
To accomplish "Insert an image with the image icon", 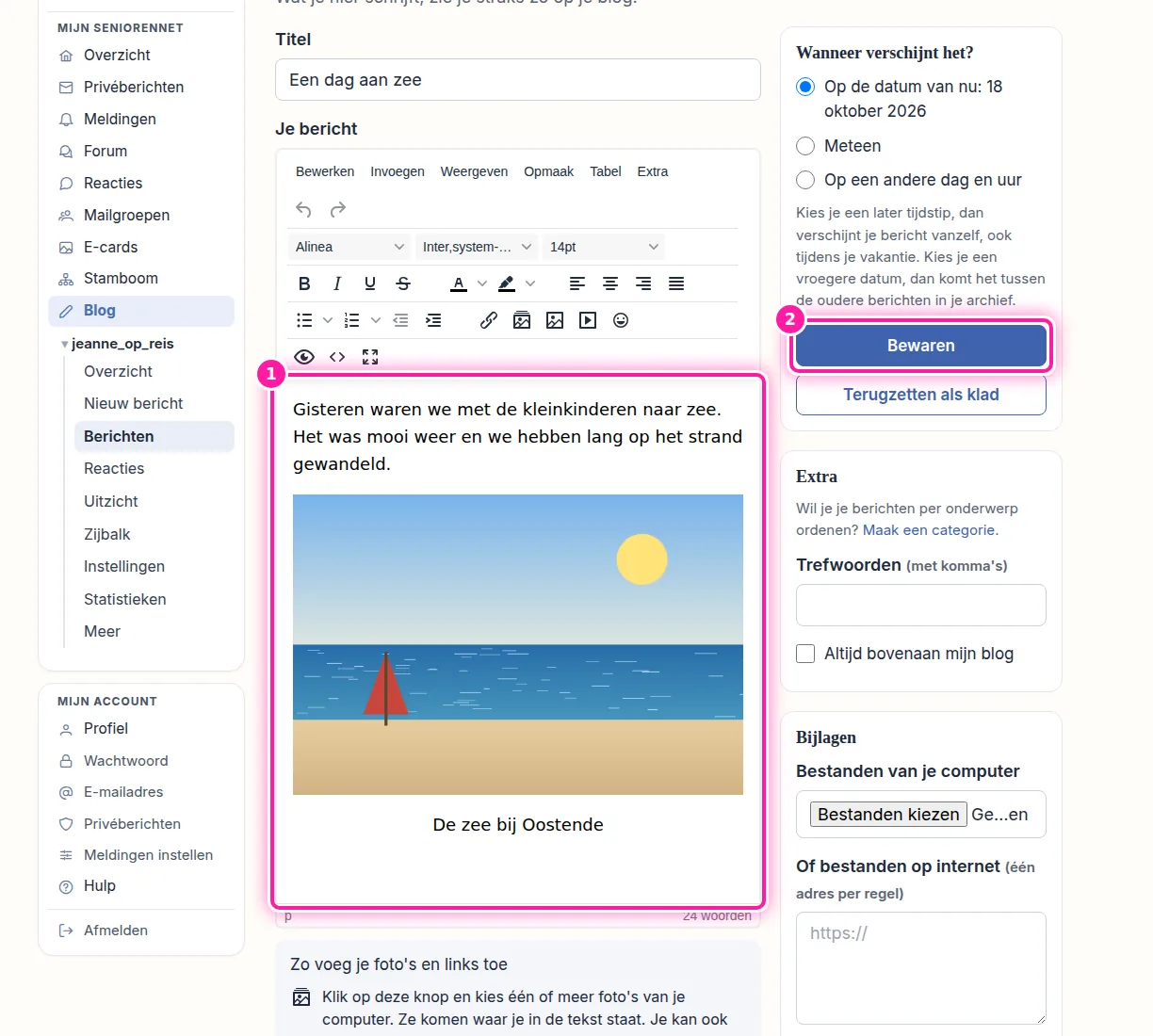I will pos(555,320).
